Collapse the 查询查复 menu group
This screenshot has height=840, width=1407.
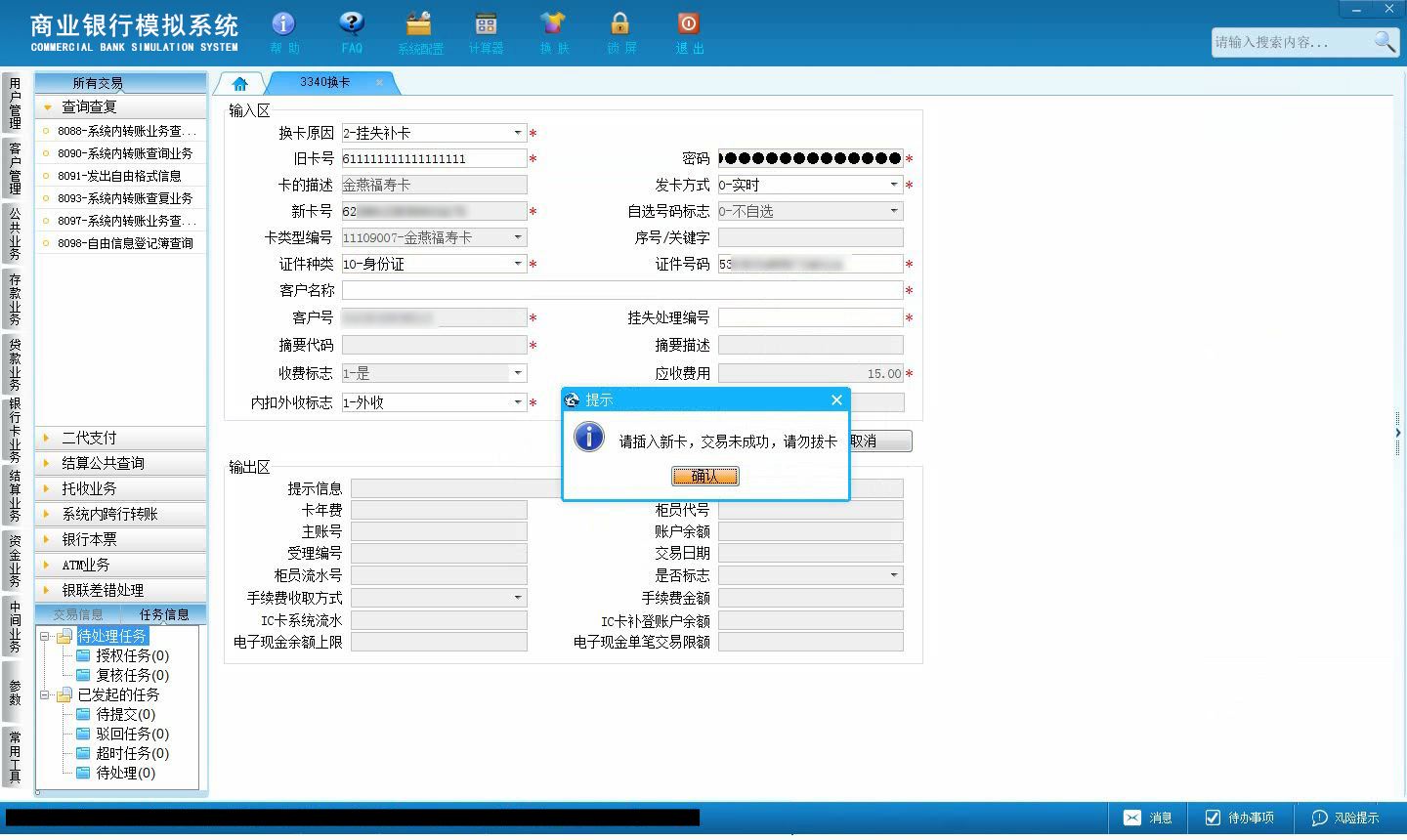(121, 106)
